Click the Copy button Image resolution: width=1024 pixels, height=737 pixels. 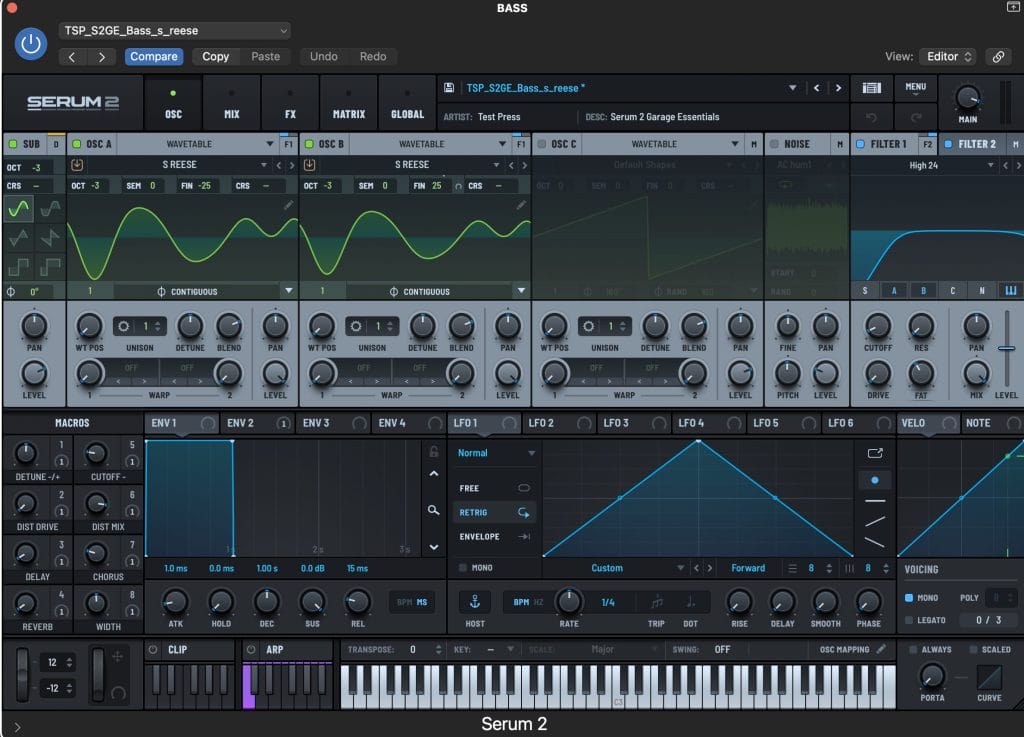(x=216, y=57)
